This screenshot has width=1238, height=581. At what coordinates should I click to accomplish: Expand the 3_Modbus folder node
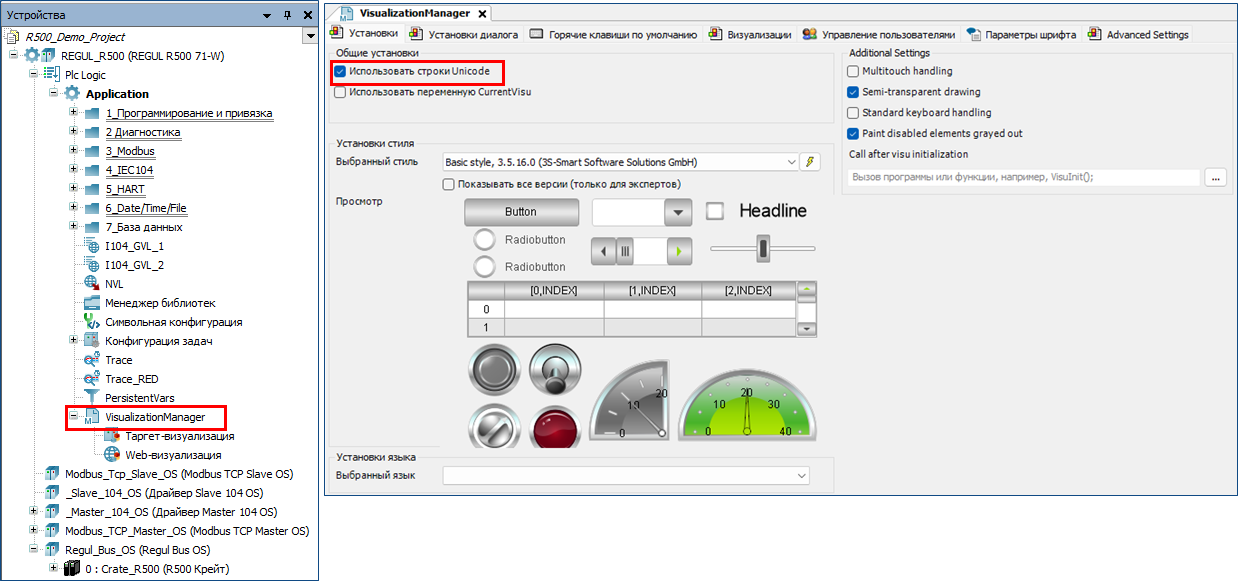tap(73, 151)
